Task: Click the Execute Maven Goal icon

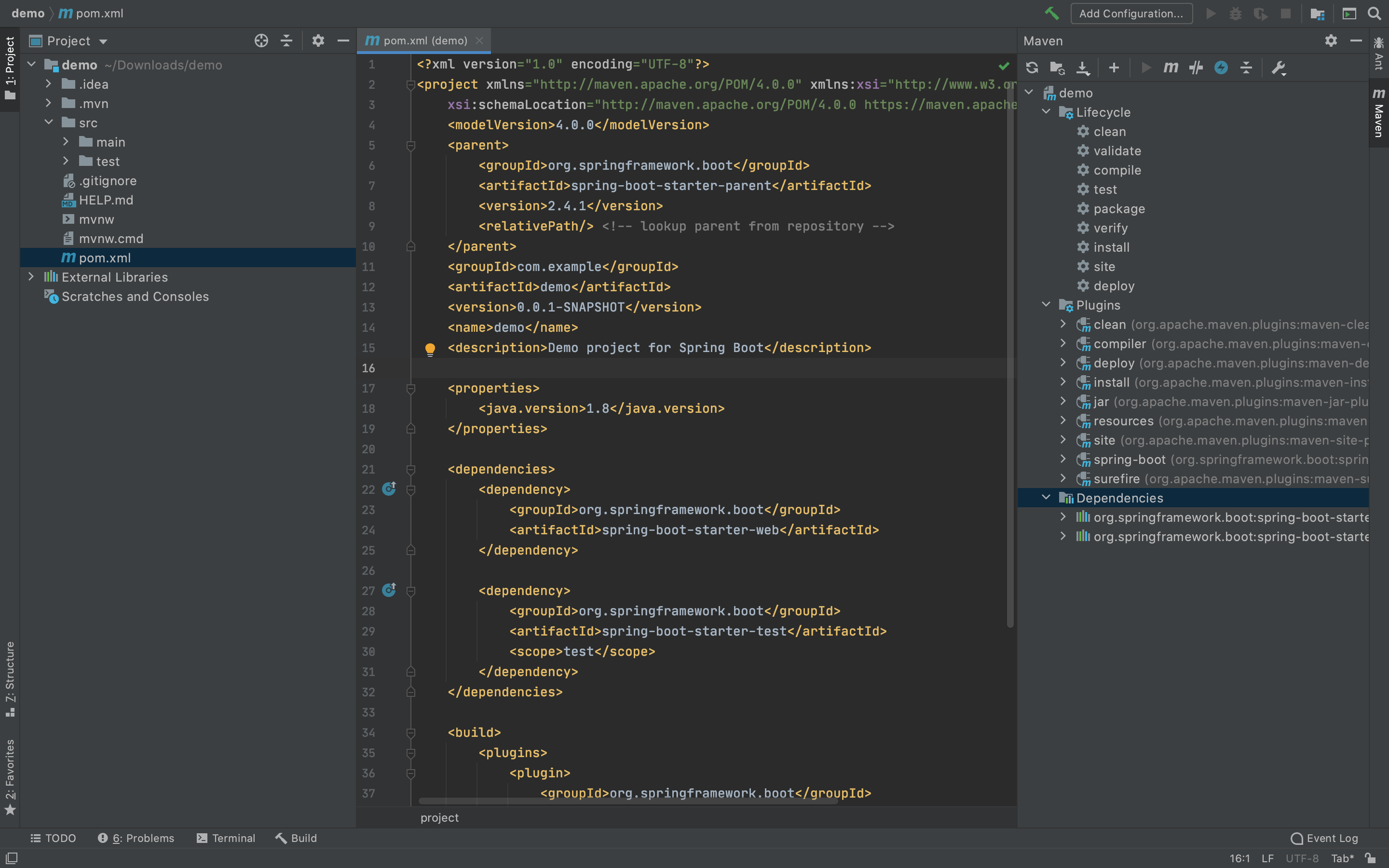Action: (x=1171, y=68)
